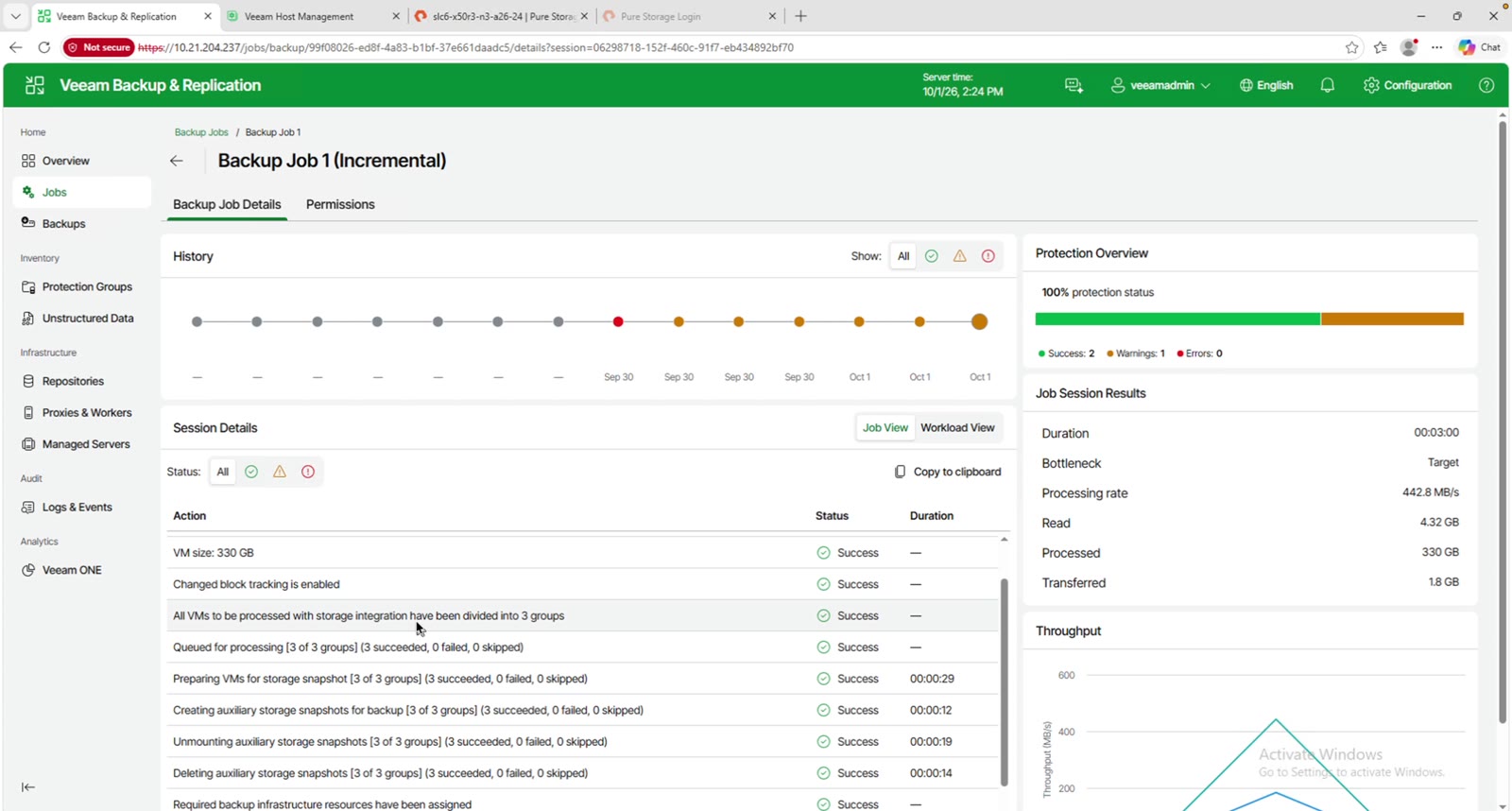Click Copy to clipboard button
Viewport: 1512px width, 811px height.
pyautogui.click(x=948, y=472)
